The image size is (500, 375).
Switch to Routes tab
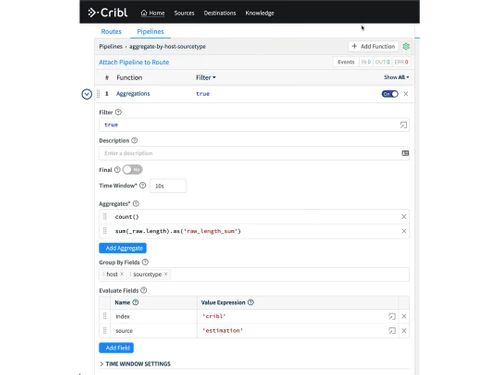pyautogui.click(x=111, y=31)
